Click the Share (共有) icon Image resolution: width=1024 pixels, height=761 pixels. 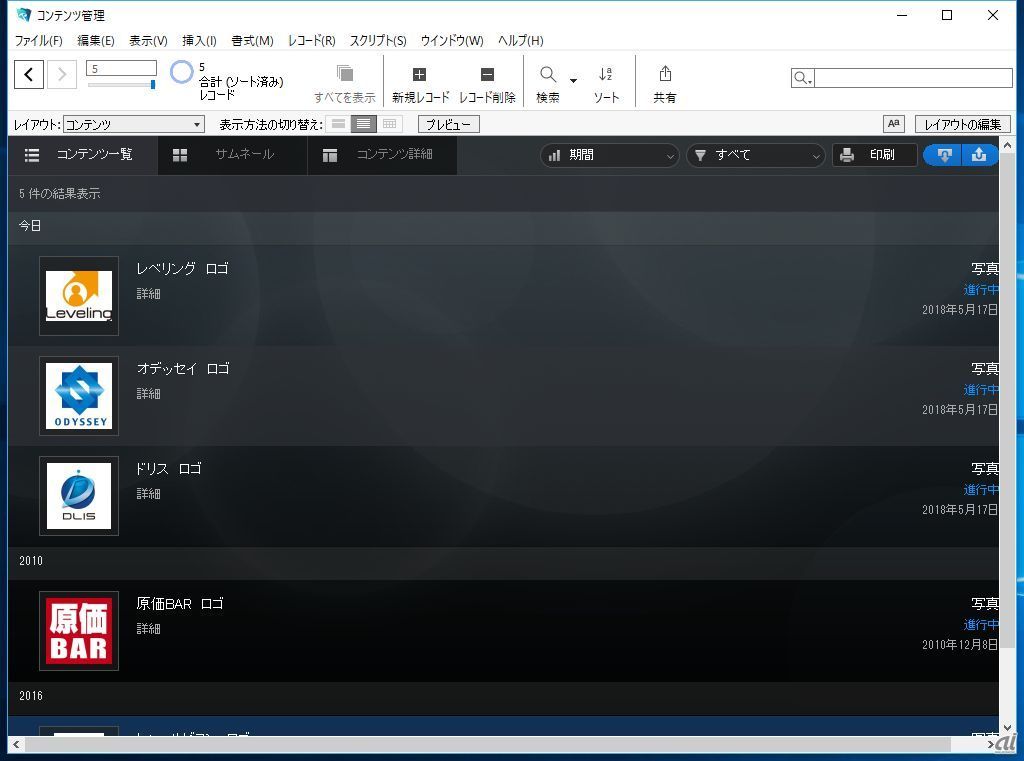click(665, 75)
